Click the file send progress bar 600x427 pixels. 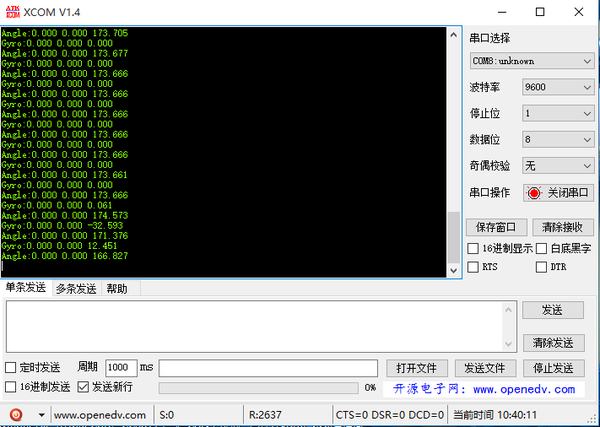pyautogui.click(x=259, y=388)
